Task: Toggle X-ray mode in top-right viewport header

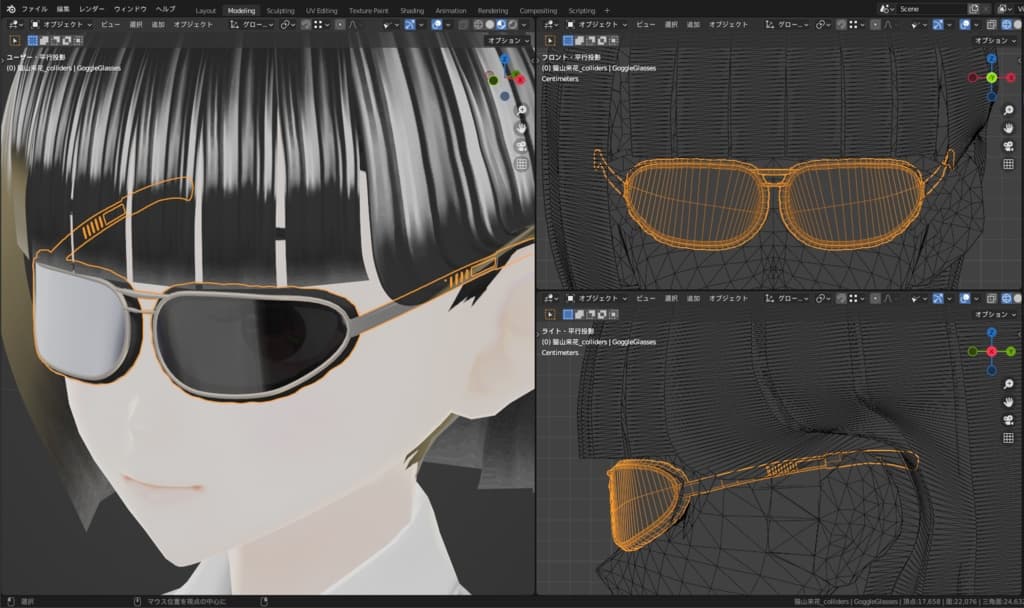Action: tap(991, 24)
